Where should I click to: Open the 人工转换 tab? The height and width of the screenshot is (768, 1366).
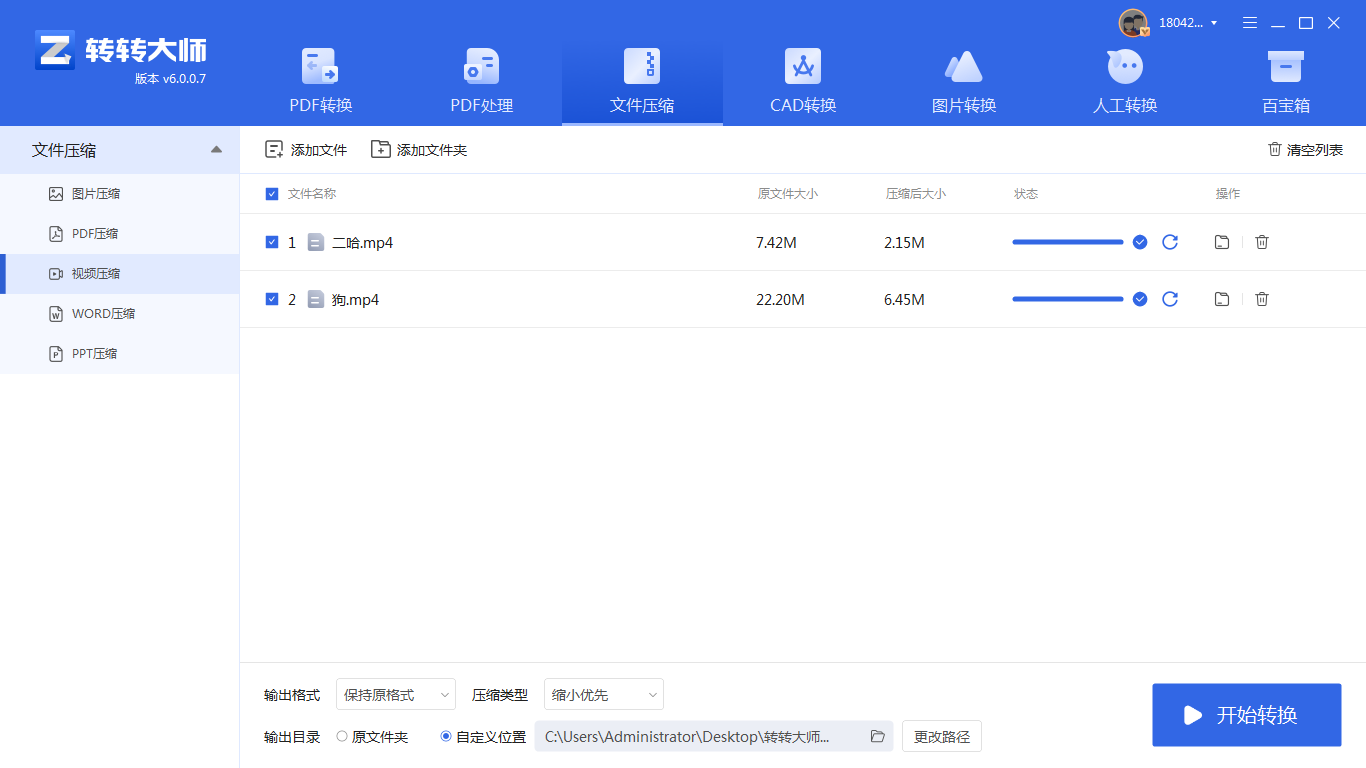[1125, 82]
